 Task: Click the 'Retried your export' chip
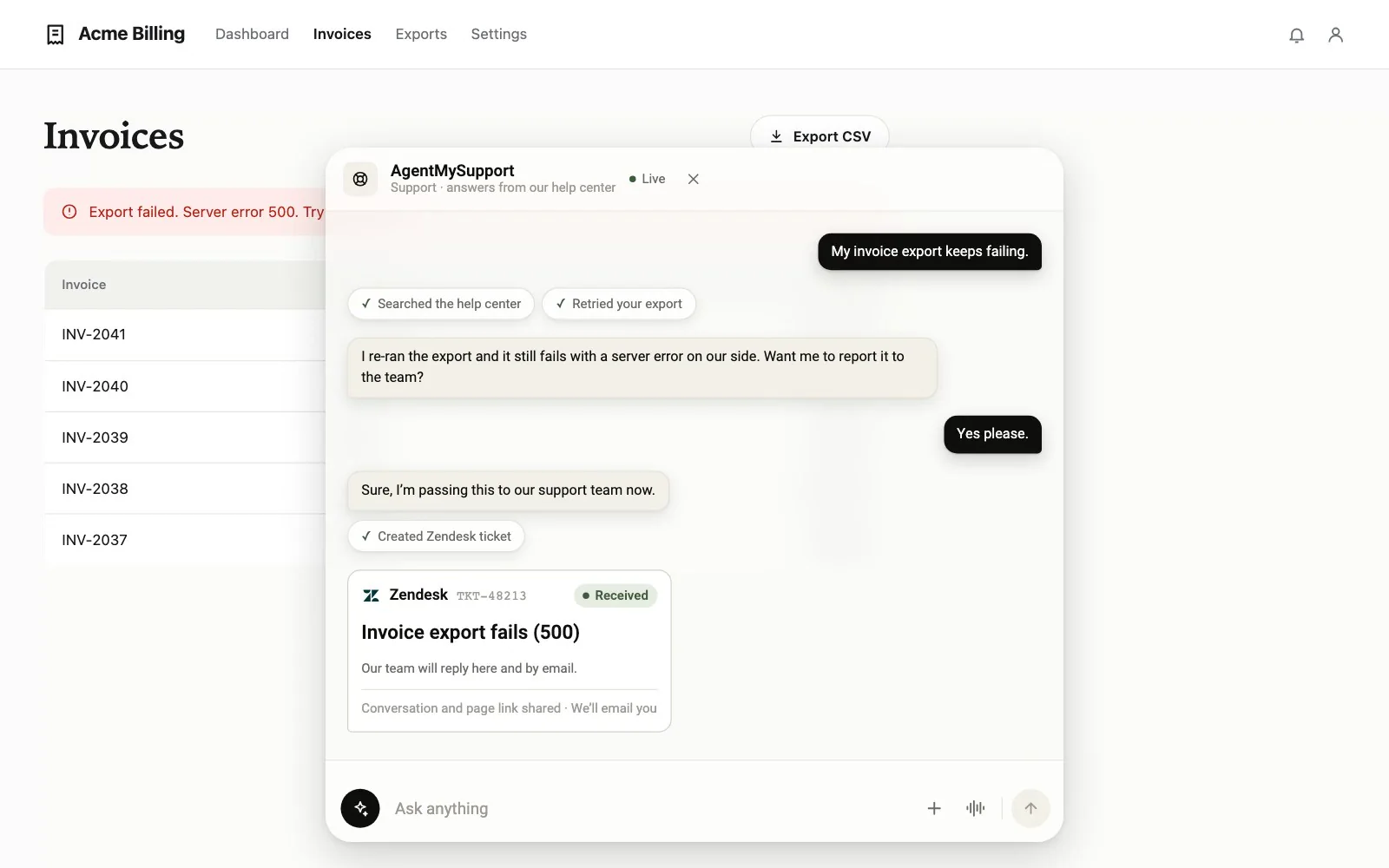coord(619,304)
